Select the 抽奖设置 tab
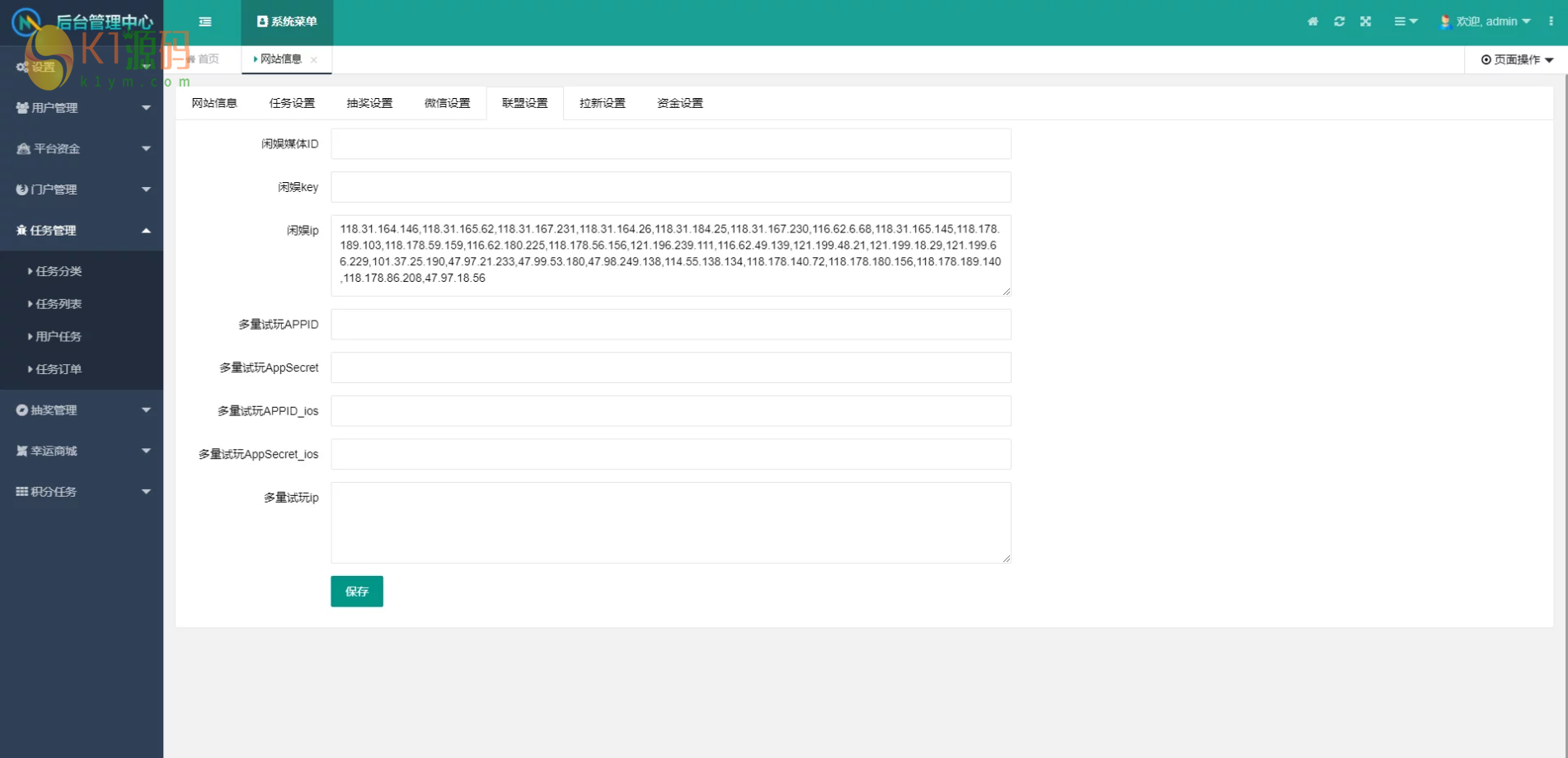 (369, 103)
